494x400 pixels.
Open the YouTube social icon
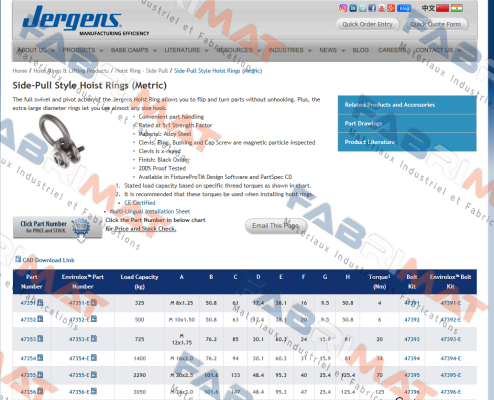(x=382, y=8)
